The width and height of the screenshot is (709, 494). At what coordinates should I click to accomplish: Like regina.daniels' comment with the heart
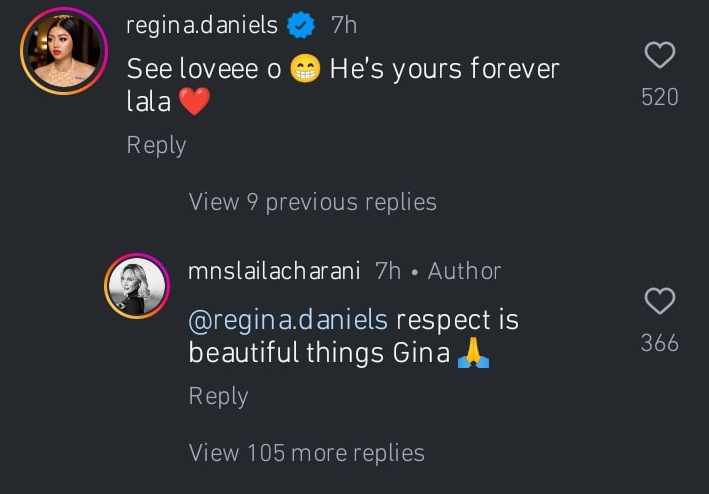(660, 55)
